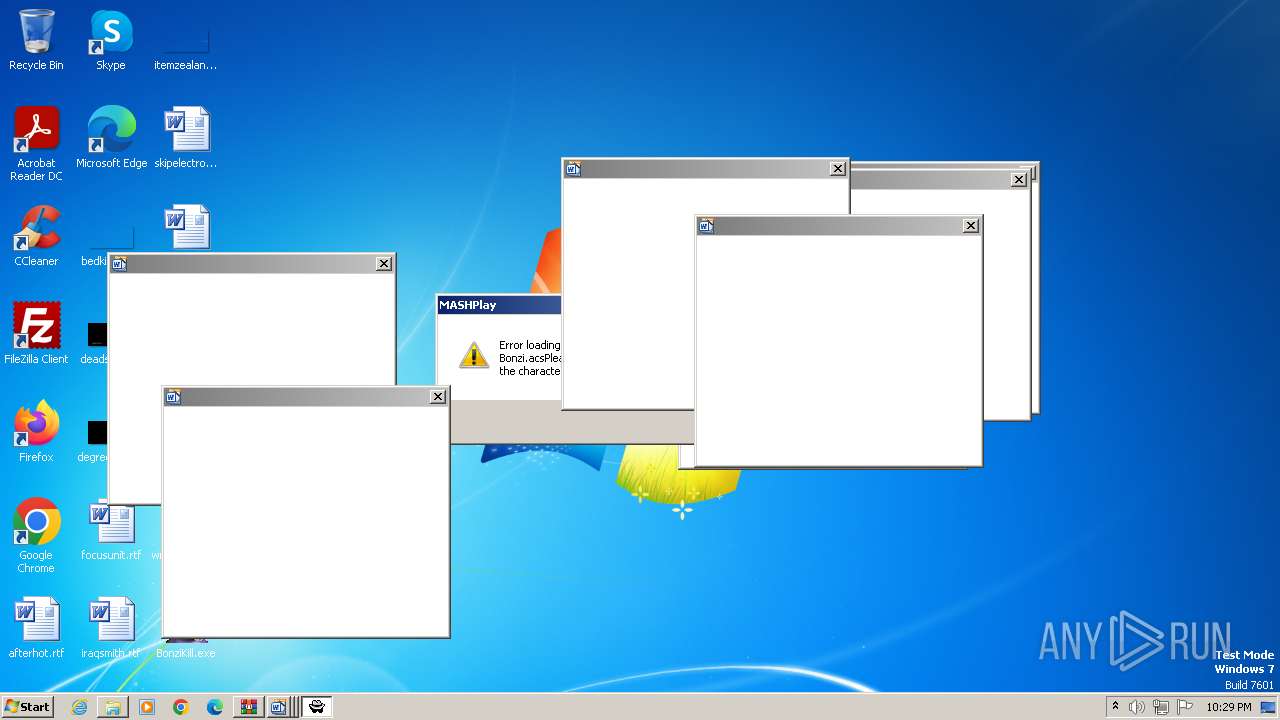Open Google Chrome desktop shortcut
Image resolution: width=1280 pixels, height=720 pixels.
pos(36,536)
